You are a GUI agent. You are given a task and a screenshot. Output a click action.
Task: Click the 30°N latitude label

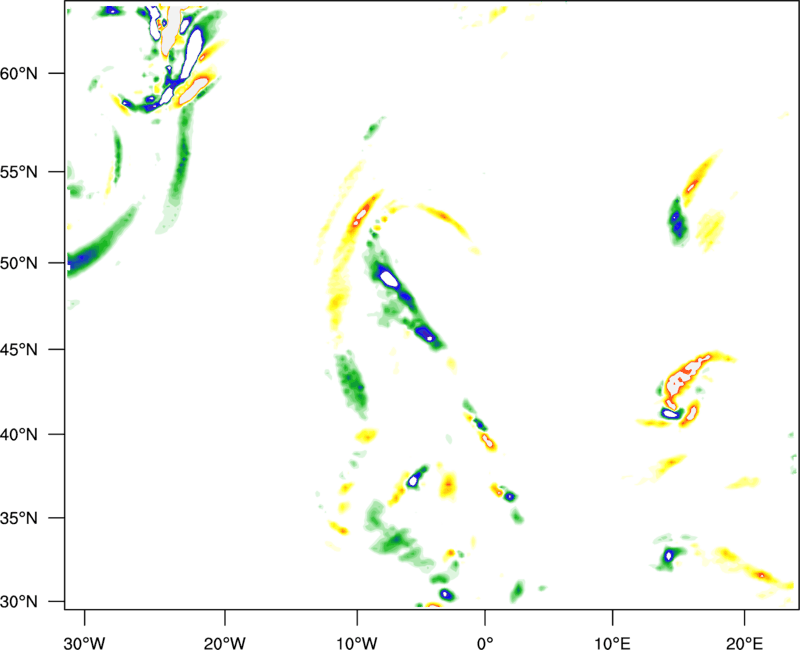(x=19, y=602)
